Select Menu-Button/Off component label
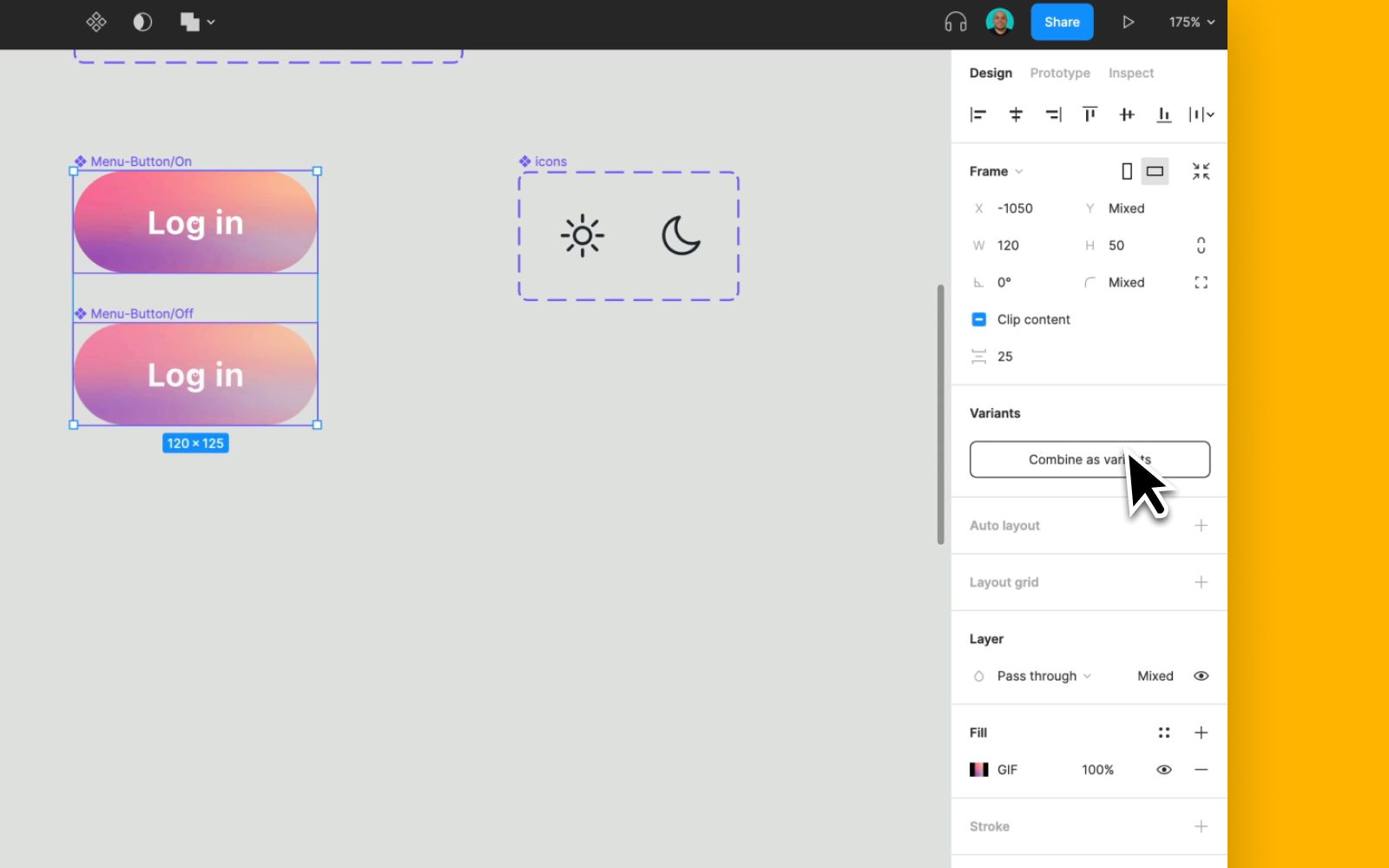Viewport: 1389px width, 868px height. (x=134, y=313)
